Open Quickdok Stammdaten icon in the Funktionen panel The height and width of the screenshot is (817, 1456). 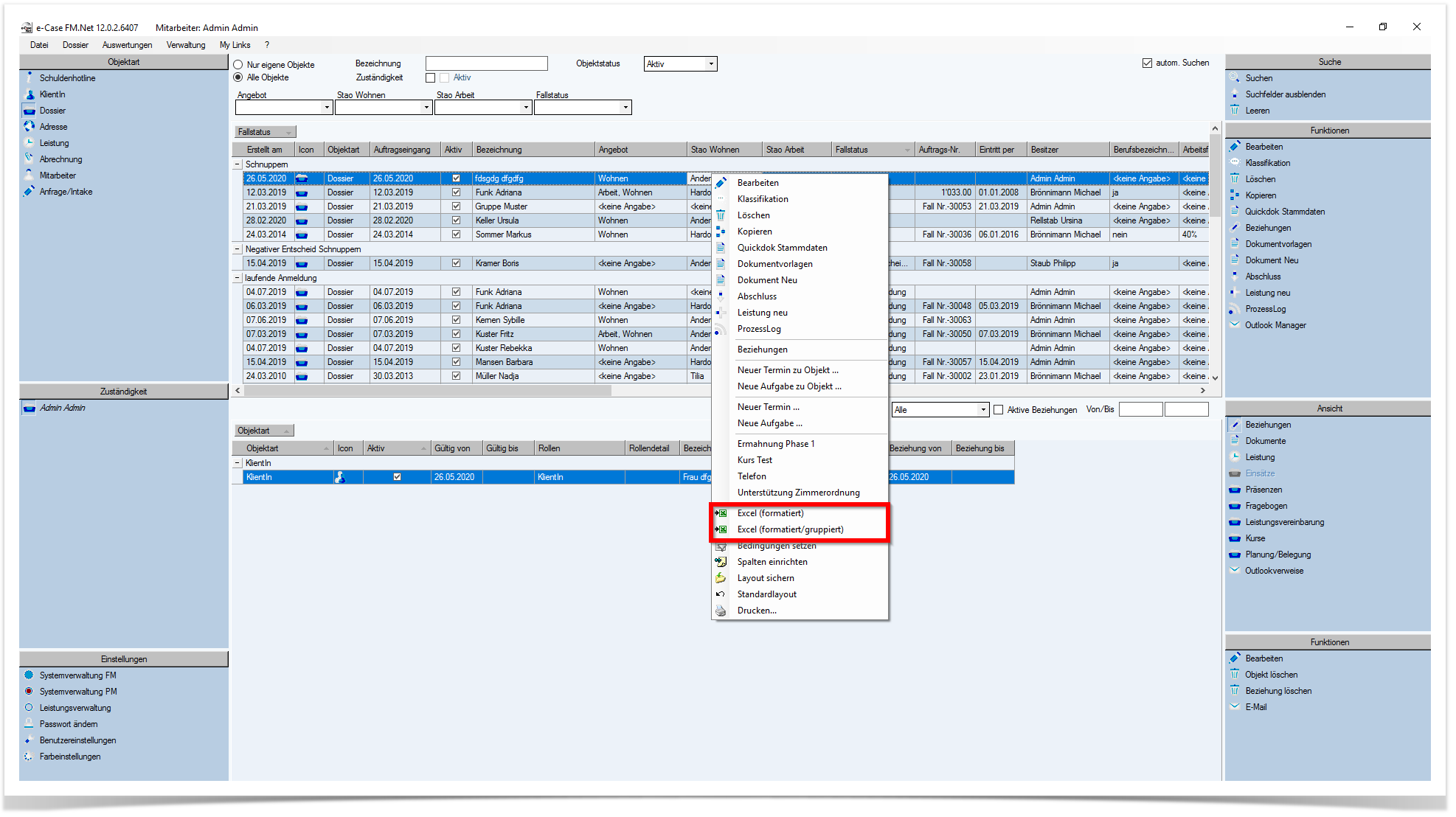click(1235, 211)
